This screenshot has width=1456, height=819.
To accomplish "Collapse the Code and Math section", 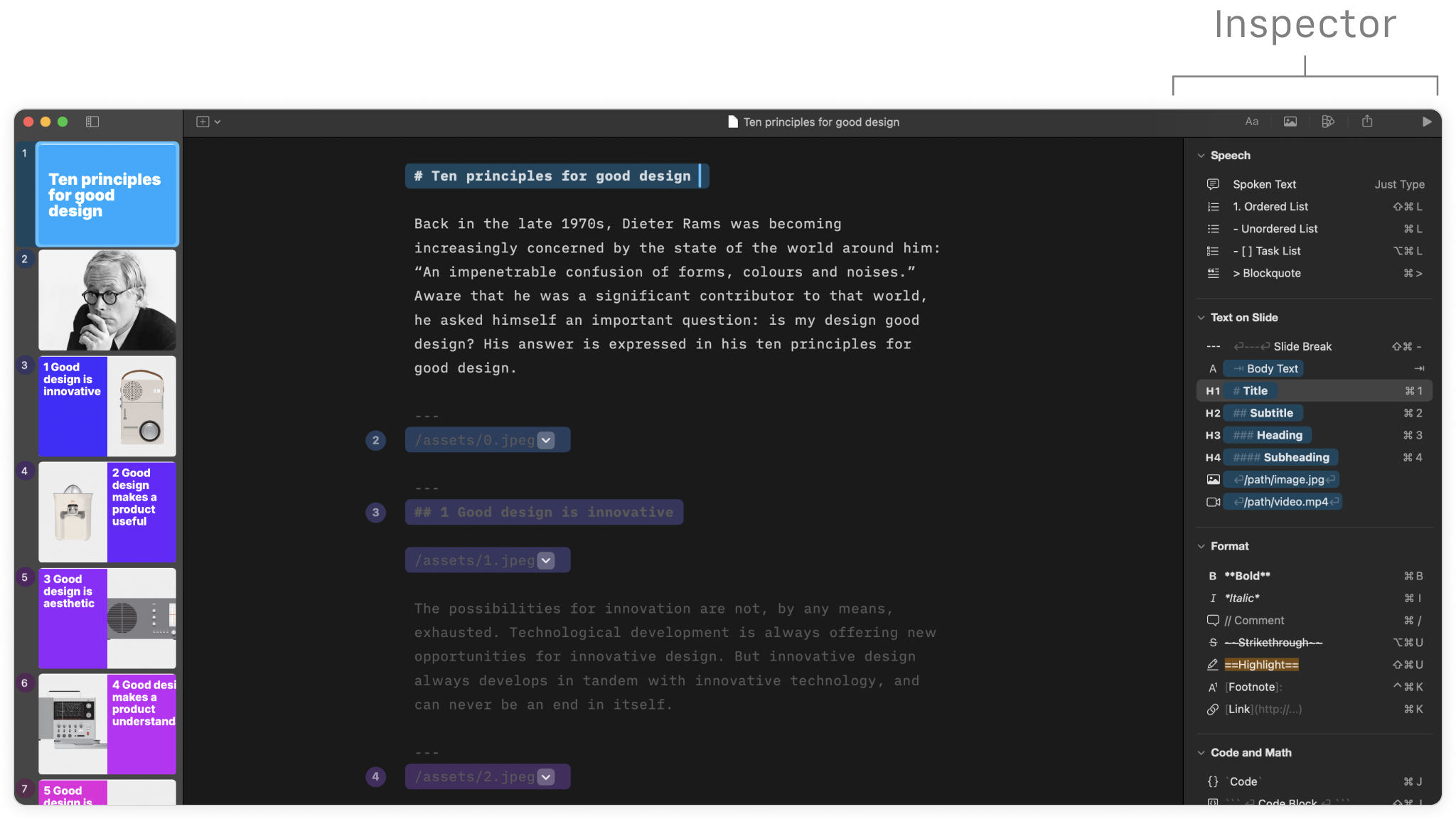I will 1201,753.
